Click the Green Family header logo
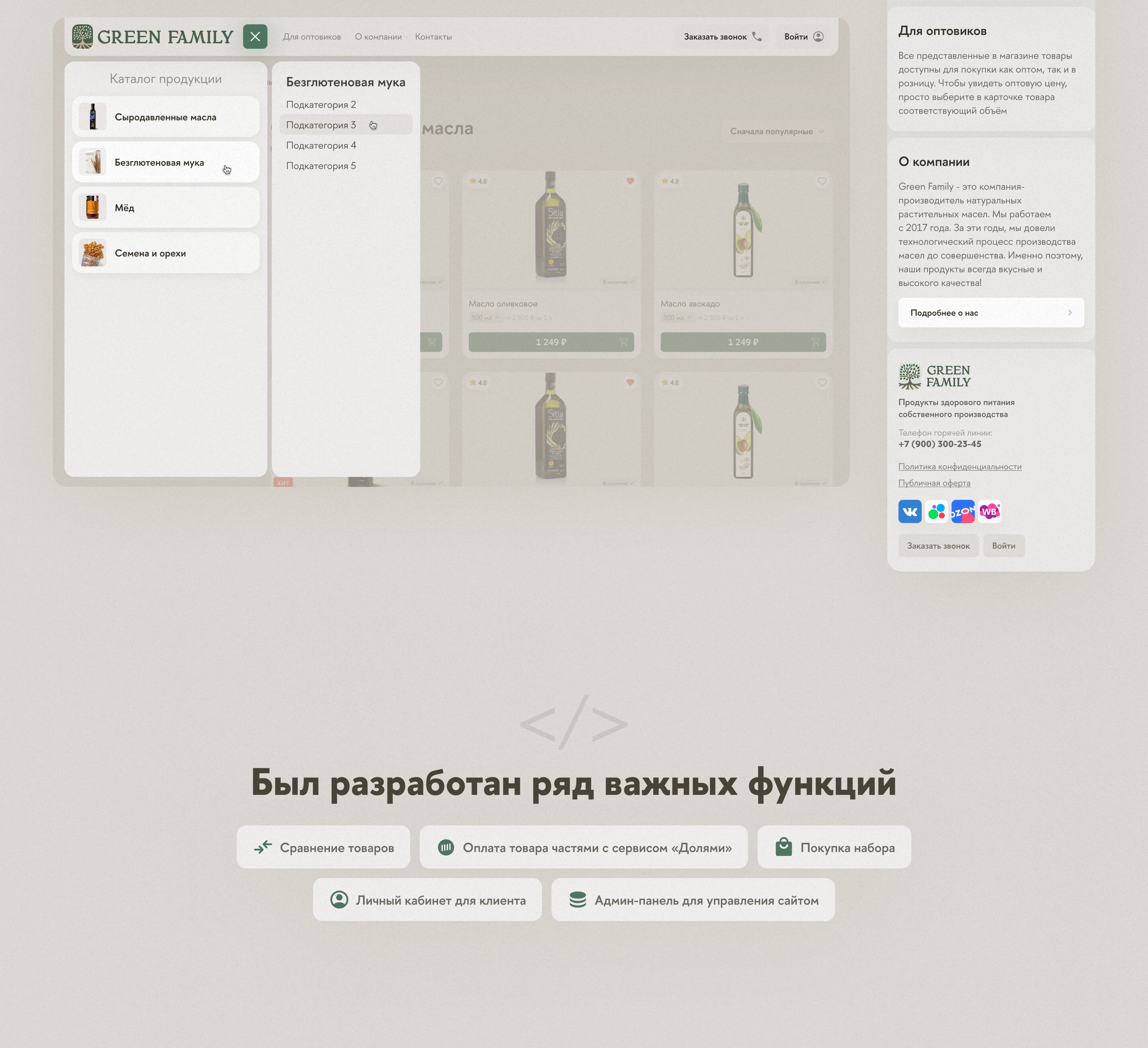This screenshot has width=1148, height=1048. (x=153, y=36)
